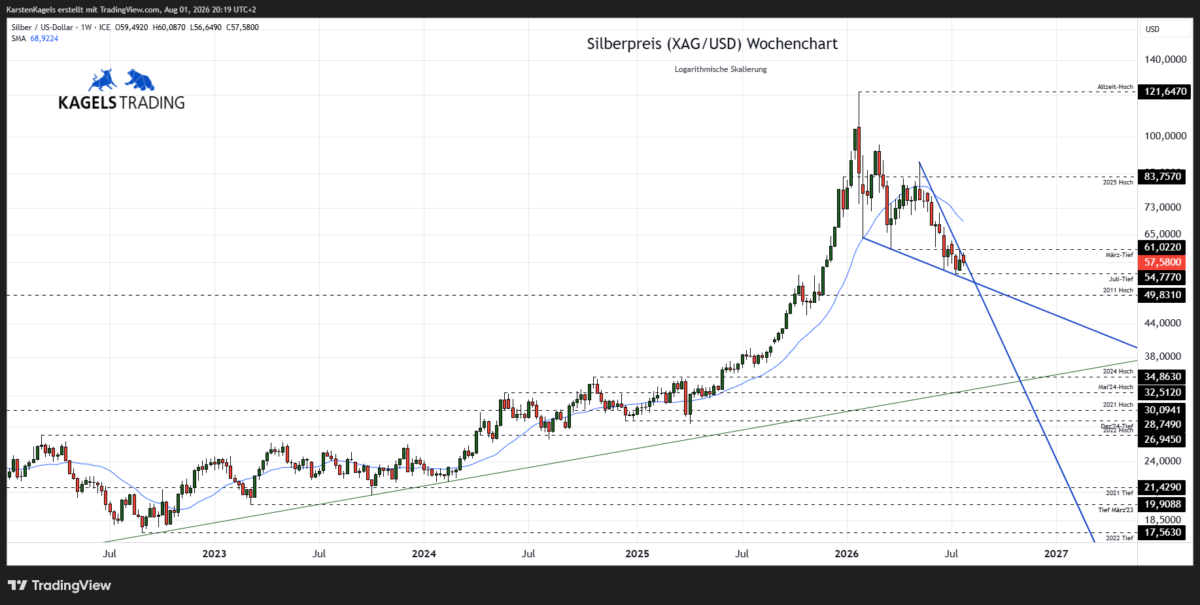Click the '2011 Hoch' level label
Screen dimensions: 1200x605
pos(1117,290)
